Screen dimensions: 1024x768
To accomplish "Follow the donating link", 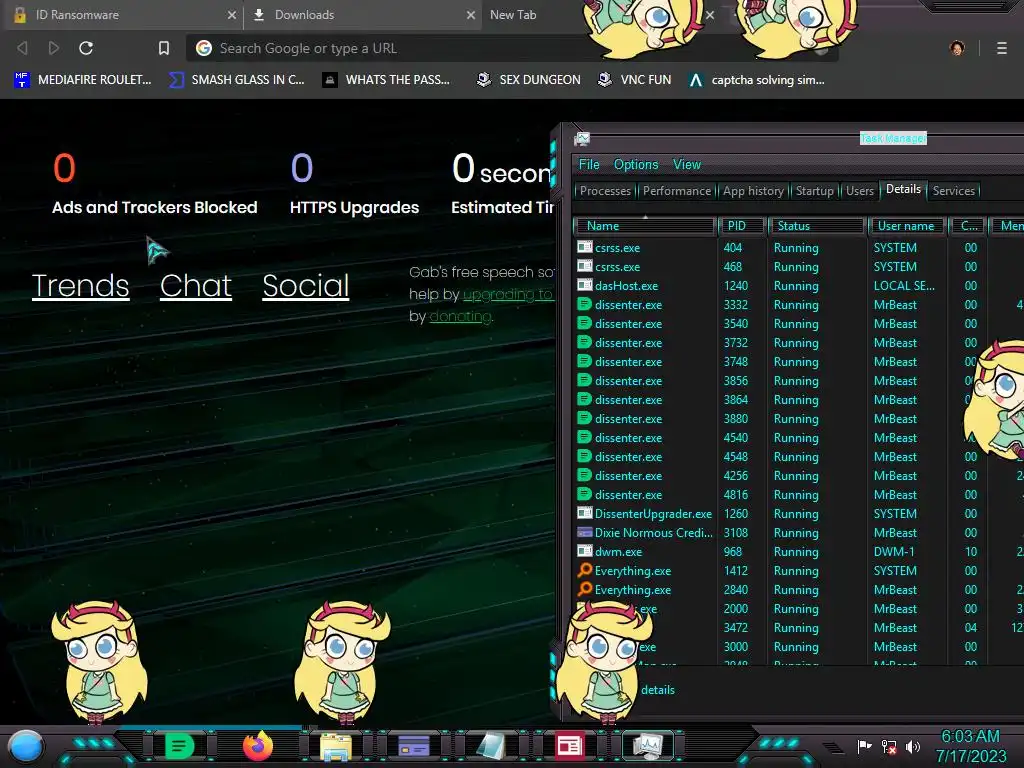I will [460, 317].
